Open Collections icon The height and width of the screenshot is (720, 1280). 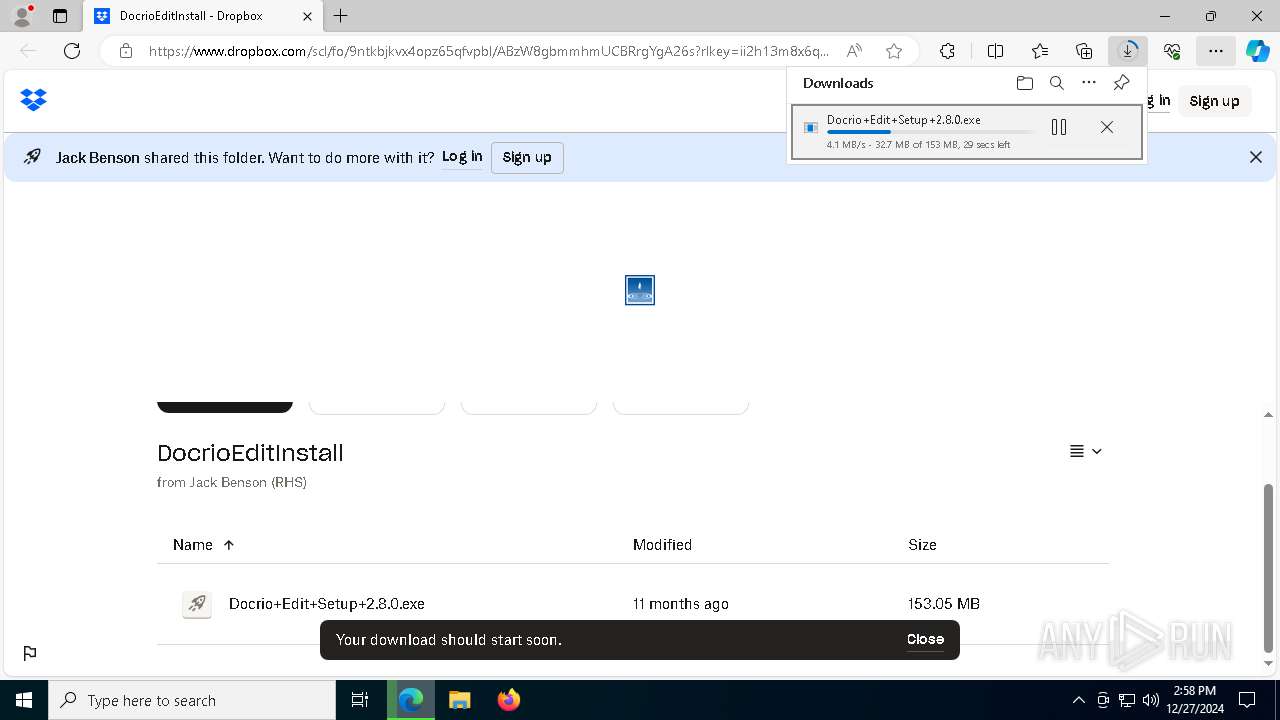(1084, 51)
